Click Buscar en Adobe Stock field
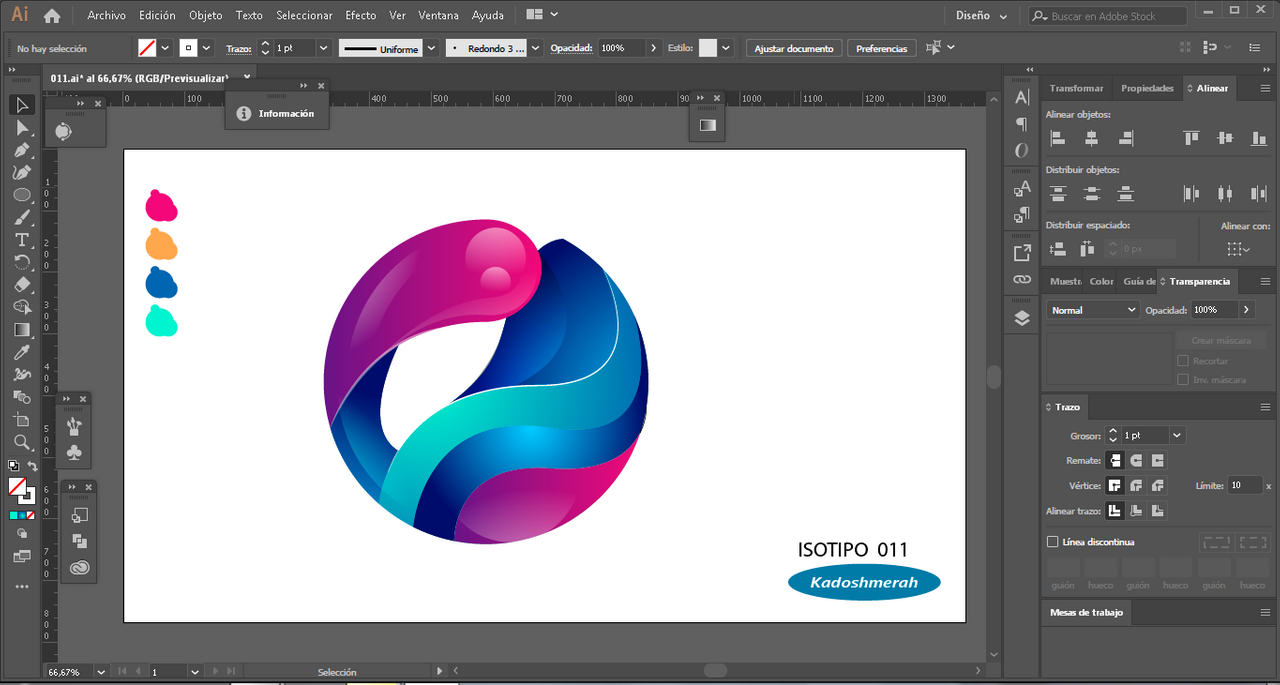The height and width of the screenshot is (685, 1280). pos(1108,16)
